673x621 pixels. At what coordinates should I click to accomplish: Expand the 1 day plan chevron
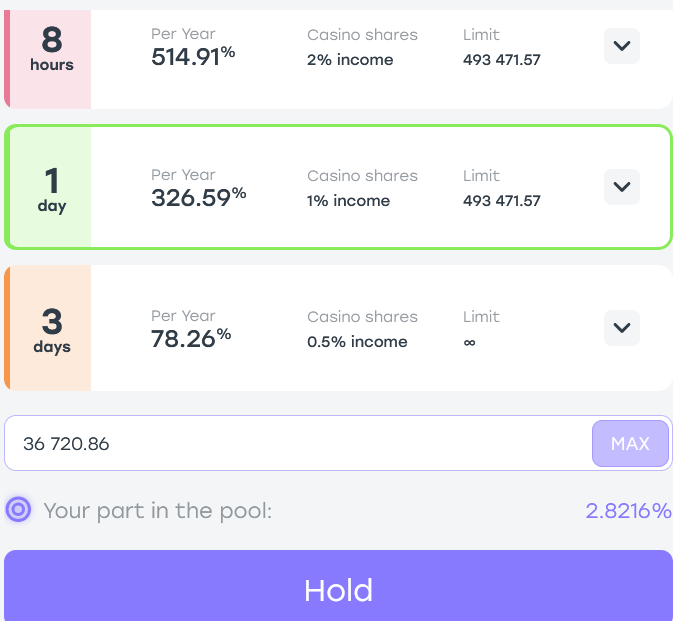[x=621, y=187]
